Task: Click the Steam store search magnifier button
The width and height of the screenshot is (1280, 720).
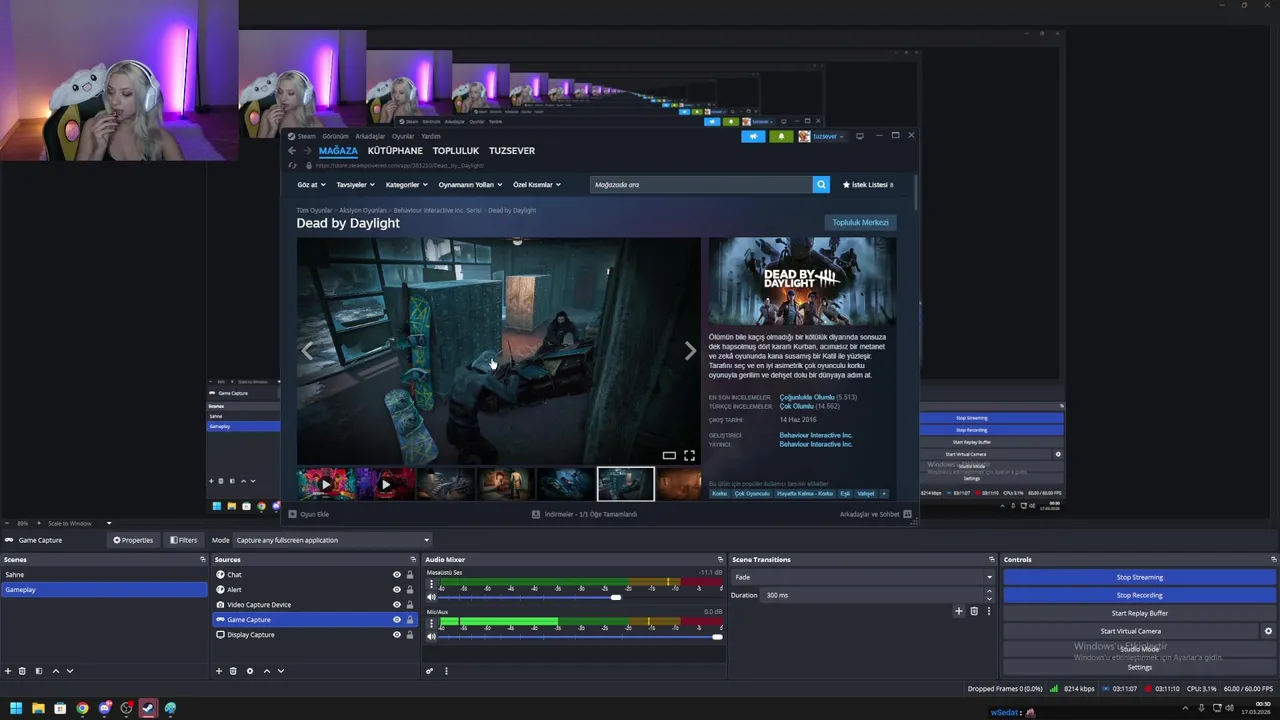Action: click(821, 185)
